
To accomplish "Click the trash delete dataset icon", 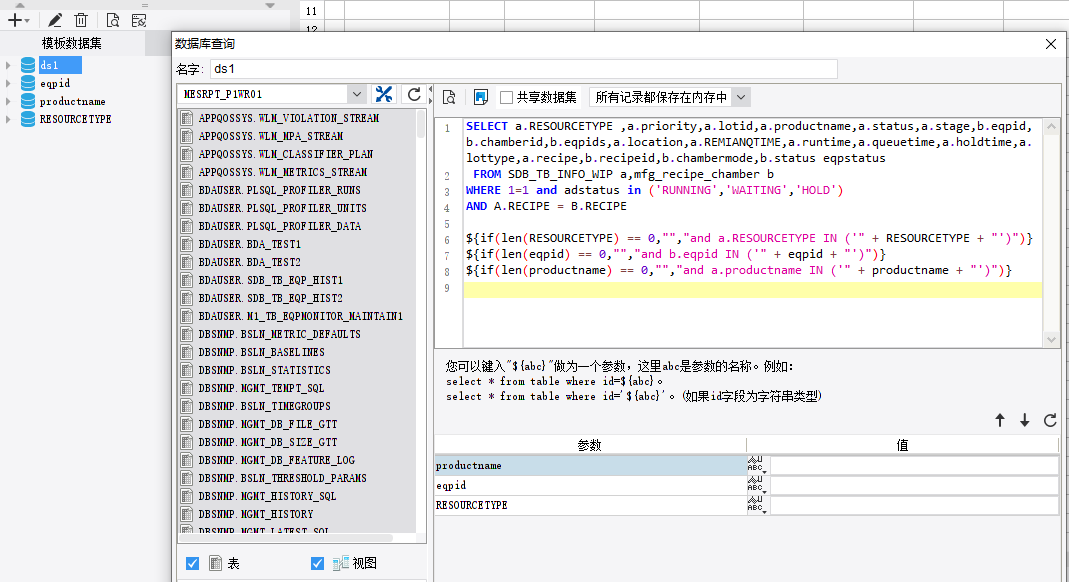I will click(81, 20).
